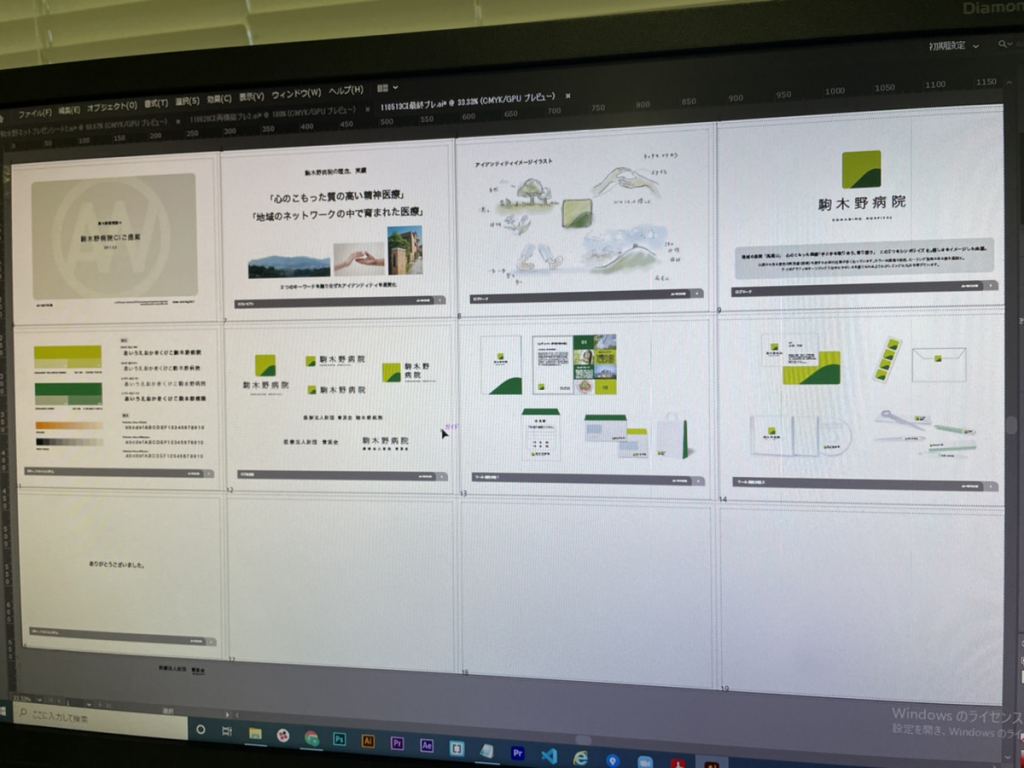Open Task View from the taskbar
1024x768 pixels.
[228, 732]
